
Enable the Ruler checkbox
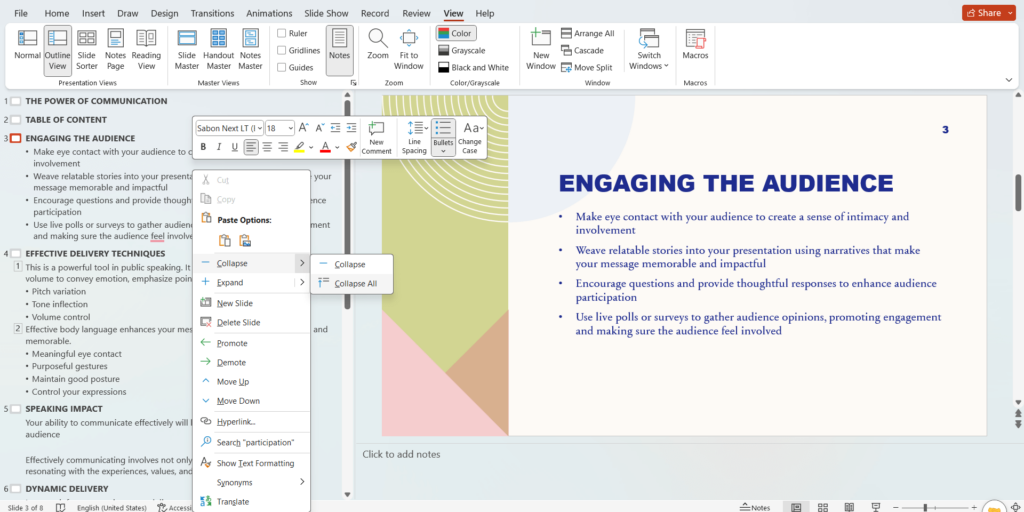click(x=282, y=33)
